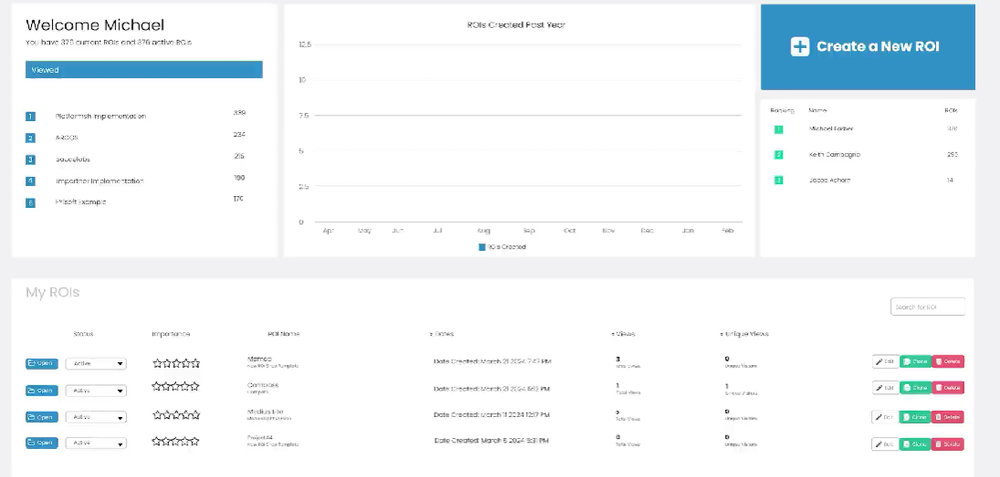This screenshot has height=477, width=1000.
Task: Clone the Compass ROI
Action: (915, 388)
